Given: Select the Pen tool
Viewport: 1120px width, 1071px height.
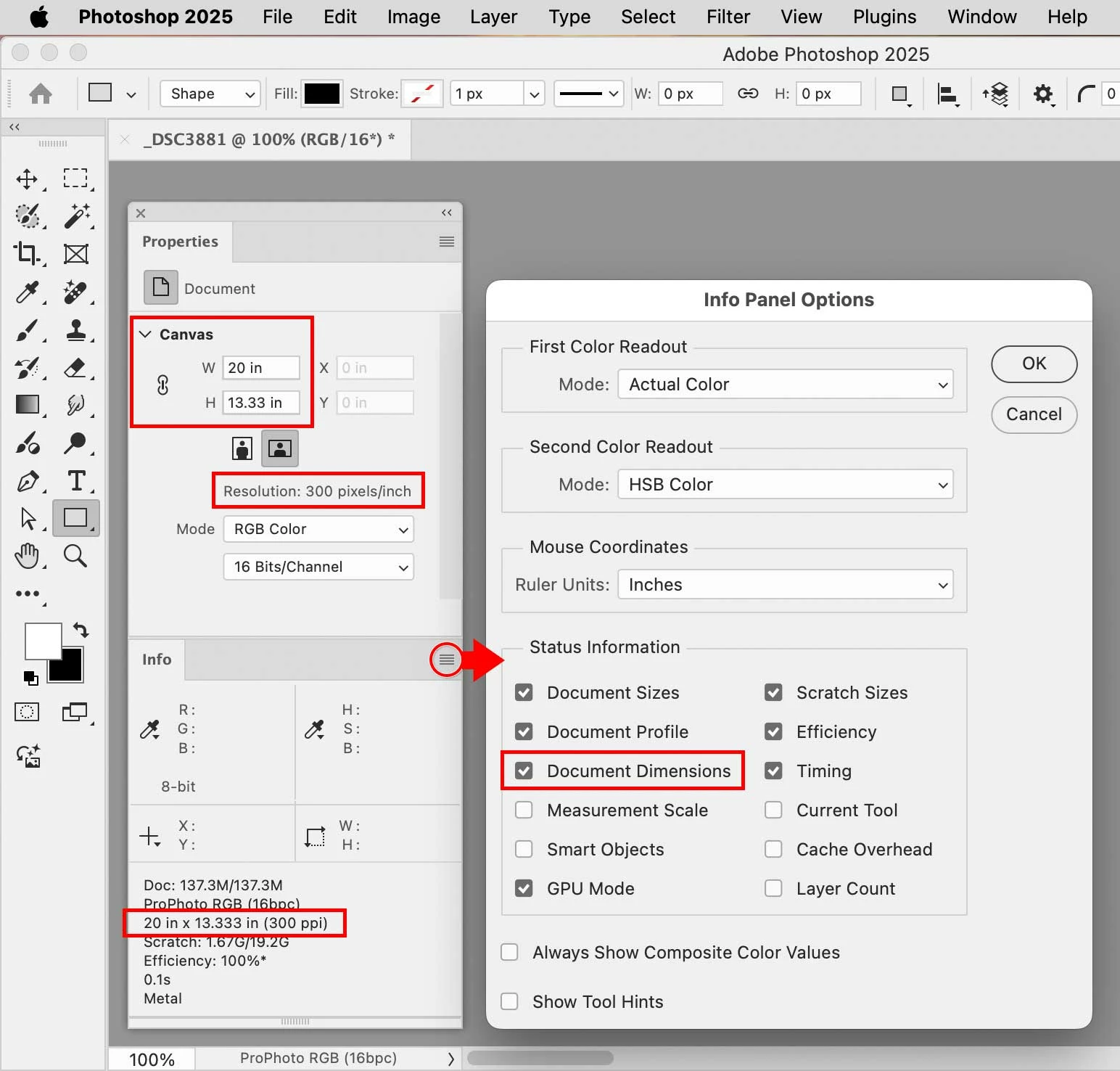Looking at the screenshot, I should [x=28, y=480].
